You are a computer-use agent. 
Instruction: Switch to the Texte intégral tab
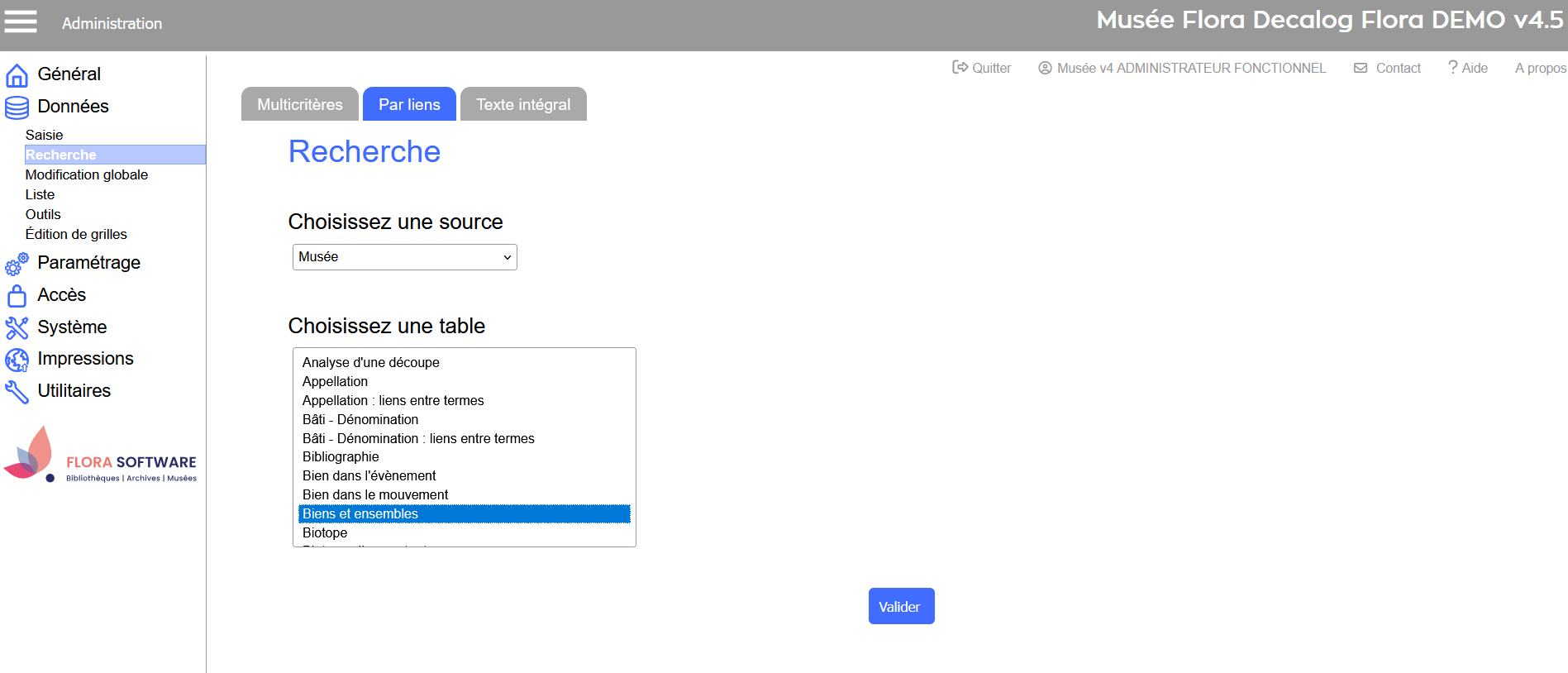pyautogui.click(x=522, y=105)
